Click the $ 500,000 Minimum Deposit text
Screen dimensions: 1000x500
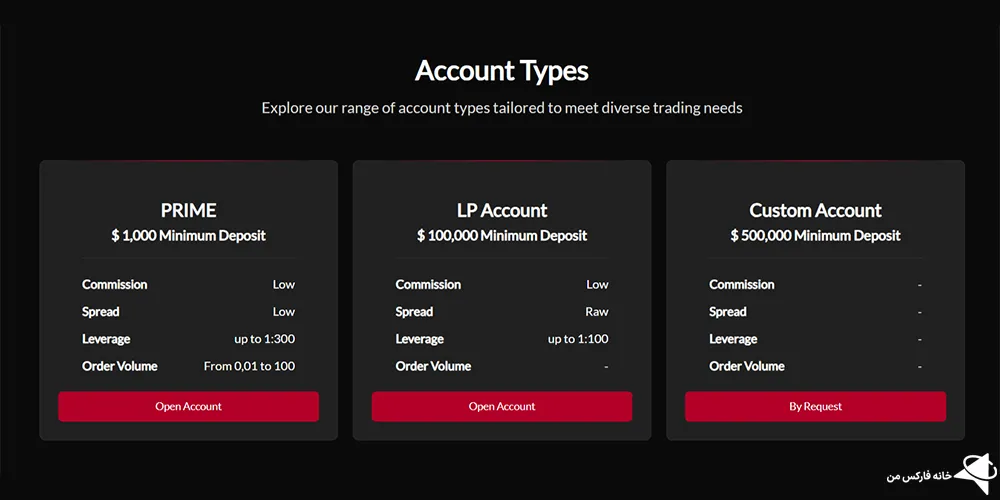(815, 236)
